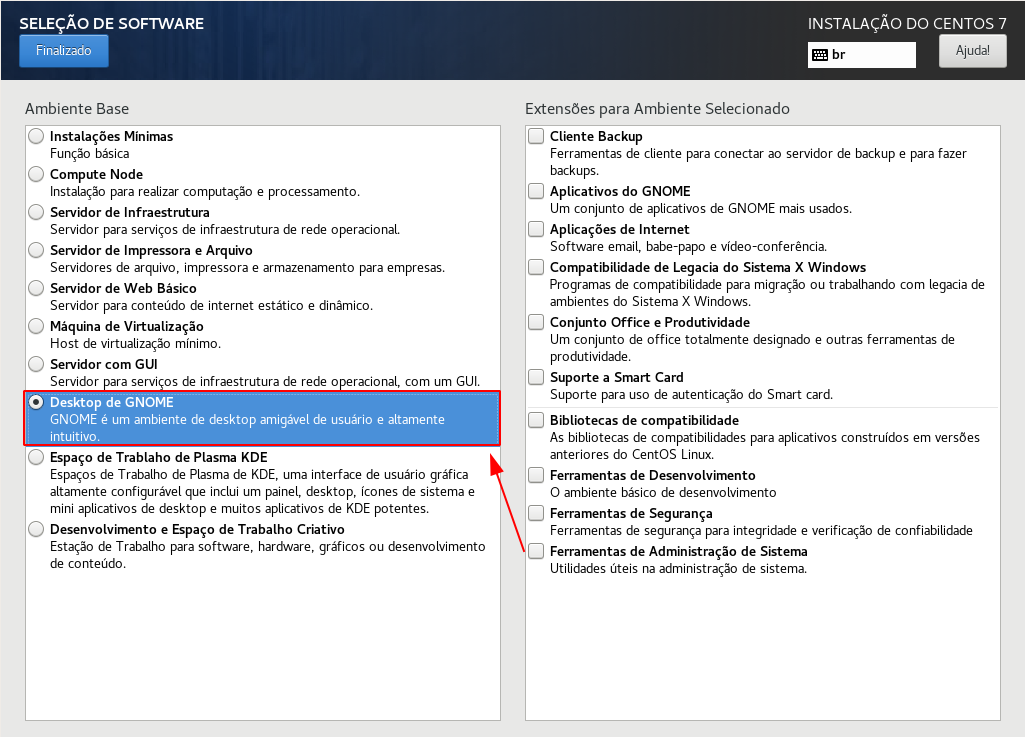Tick the Ferramentas de Segurança checkbox
The image size is (1025, 737).
(x=536, y=513)
